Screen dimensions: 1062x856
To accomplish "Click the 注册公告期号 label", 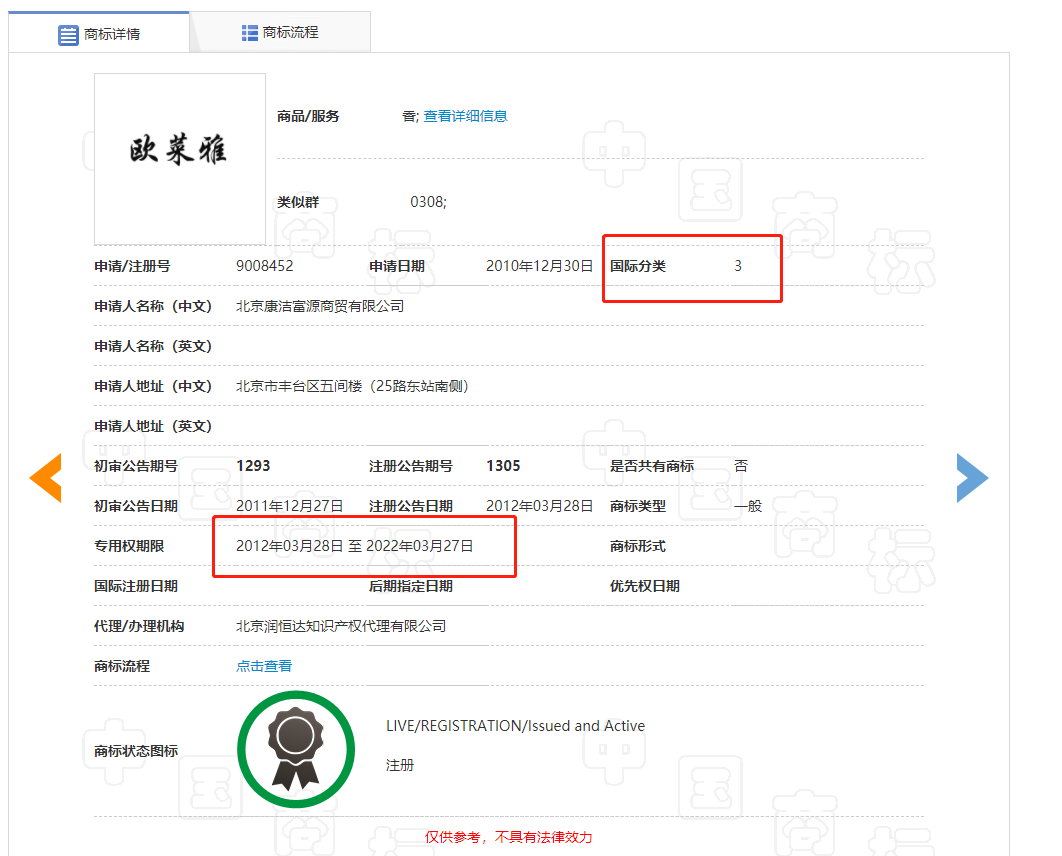I will [x=411, y=466].
